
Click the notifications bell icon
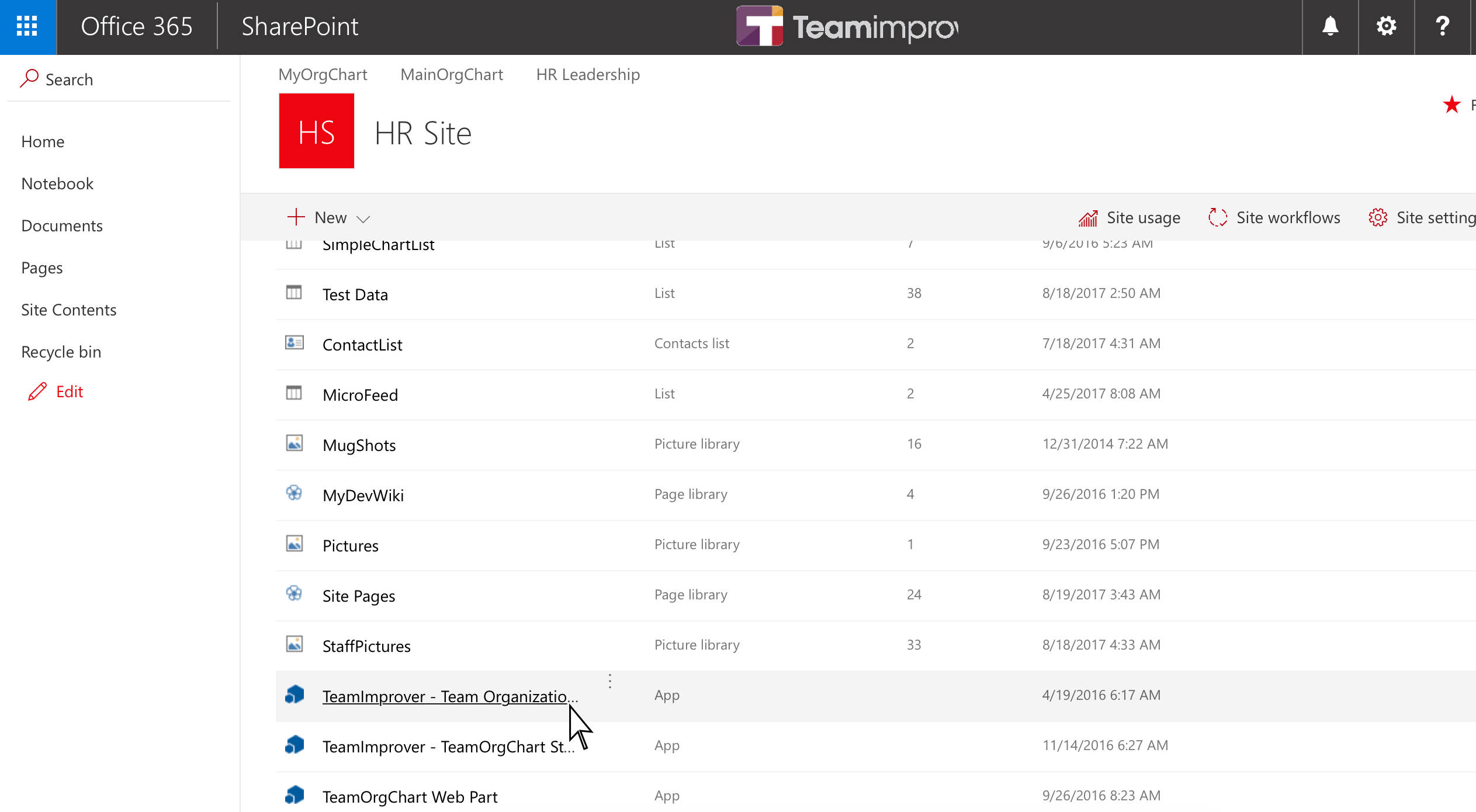[1331, 27]
